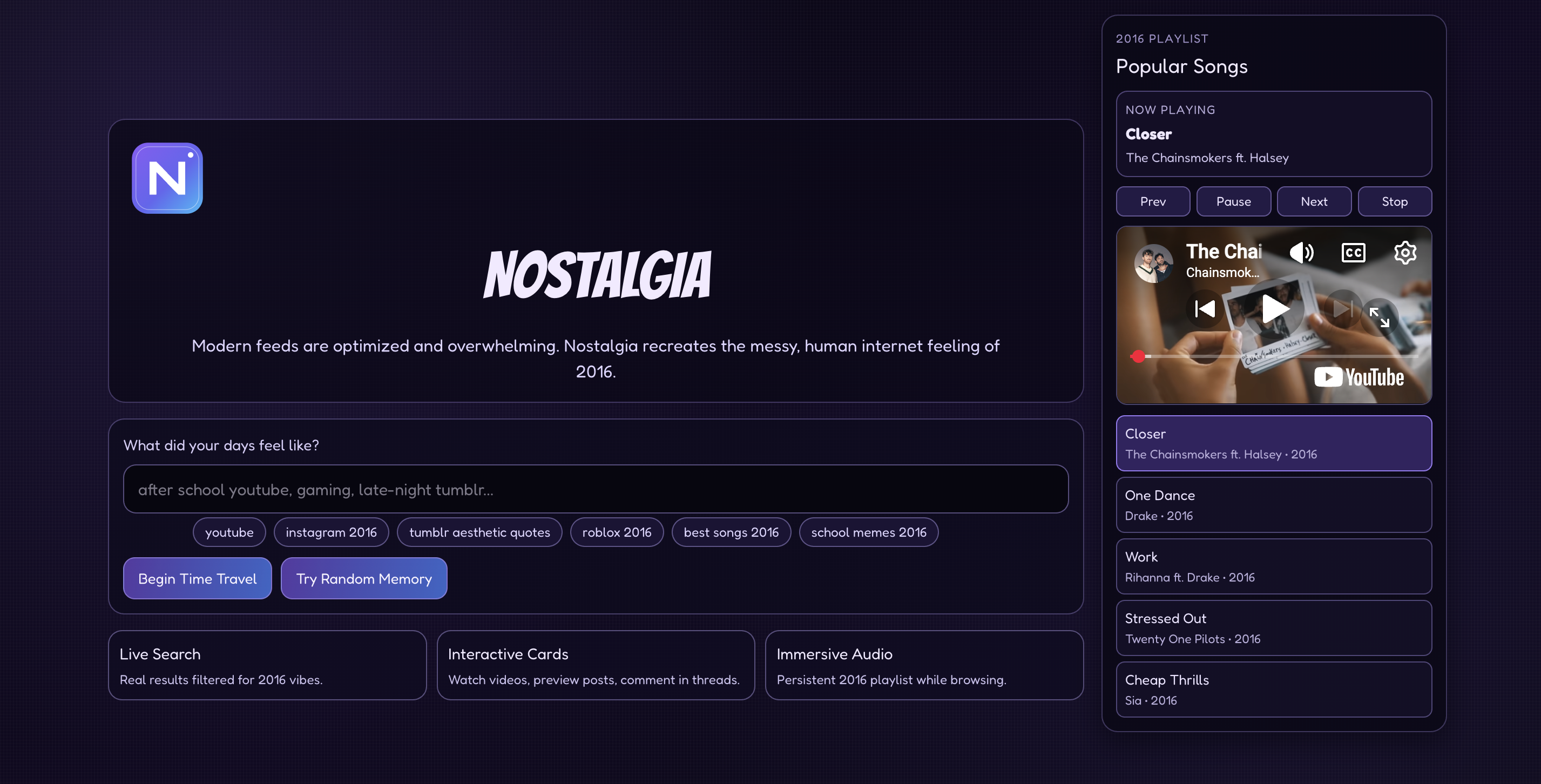
Task: Go to Prev song in playlist
Action: click(1152, 201)
